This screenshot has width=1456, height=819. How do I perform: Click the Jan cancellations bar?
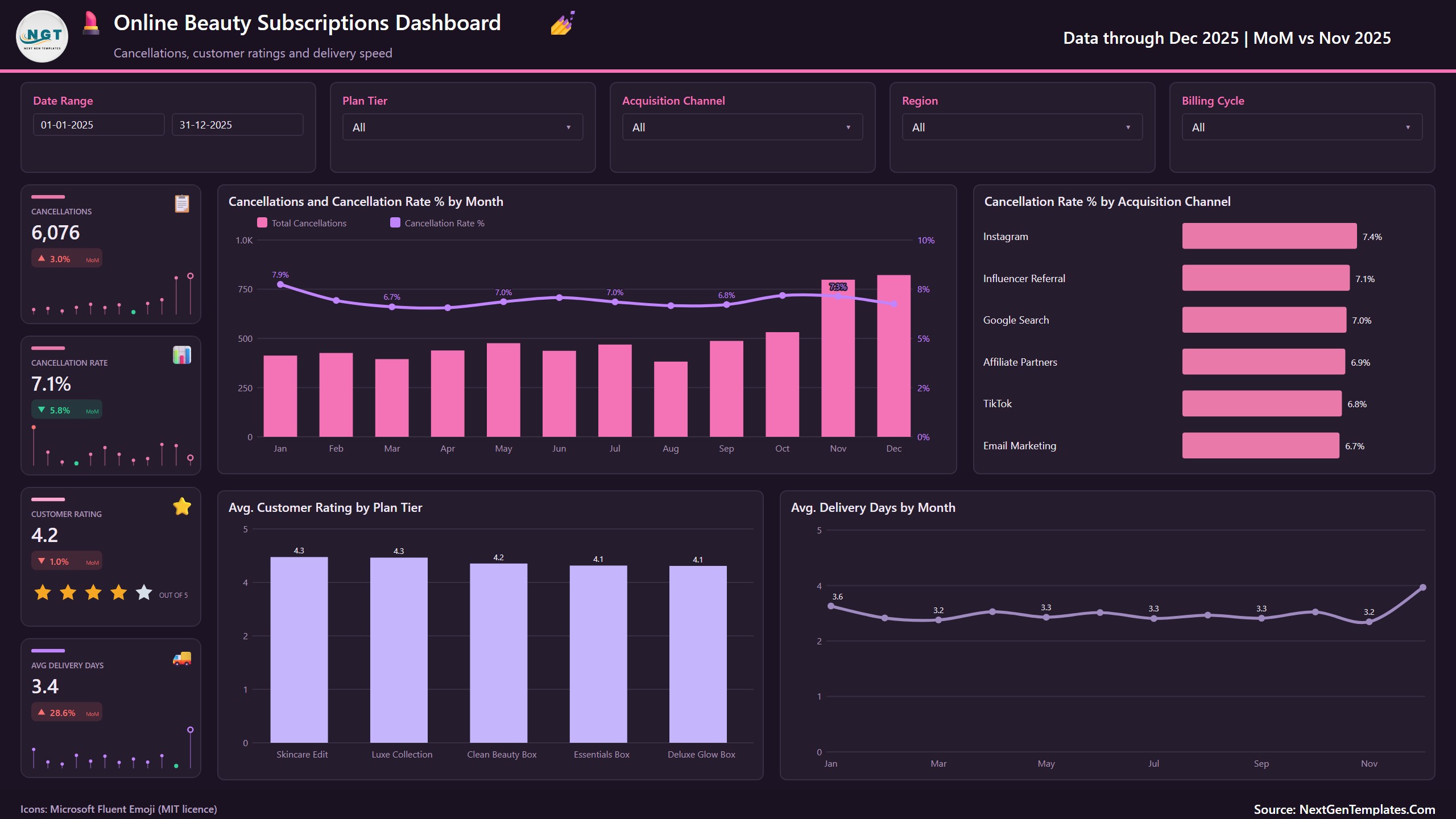280,396
